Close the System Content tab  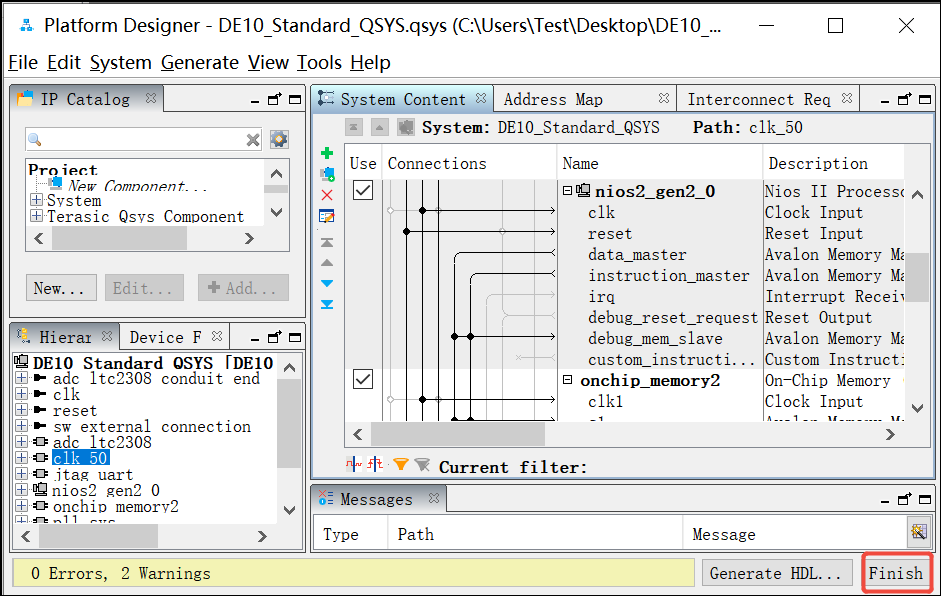click(481, 98)
